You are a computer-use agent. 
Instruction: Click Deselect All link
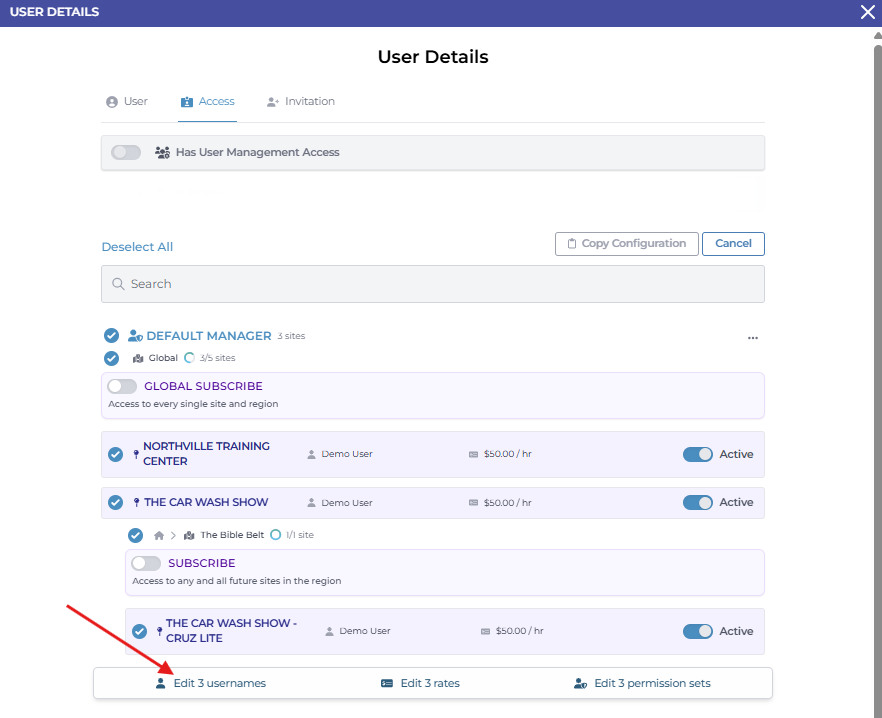click(137, 247)
